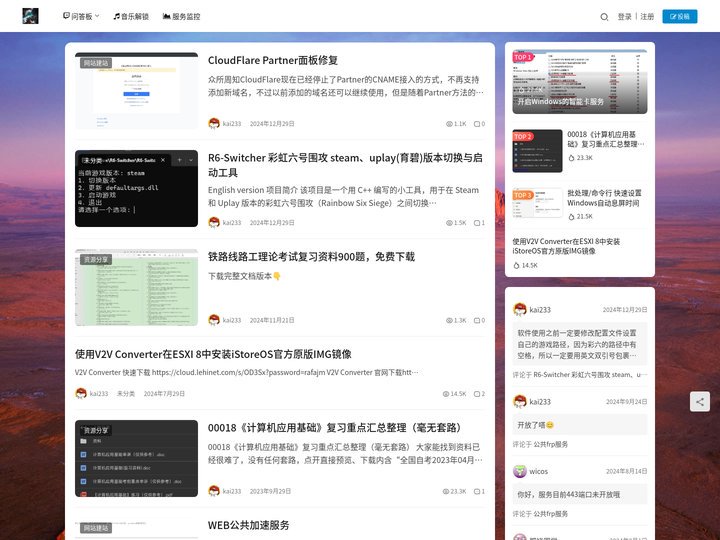Open the CloudFlare Partner article thumbnail
The image size is (720, 540).
(136, 90)
